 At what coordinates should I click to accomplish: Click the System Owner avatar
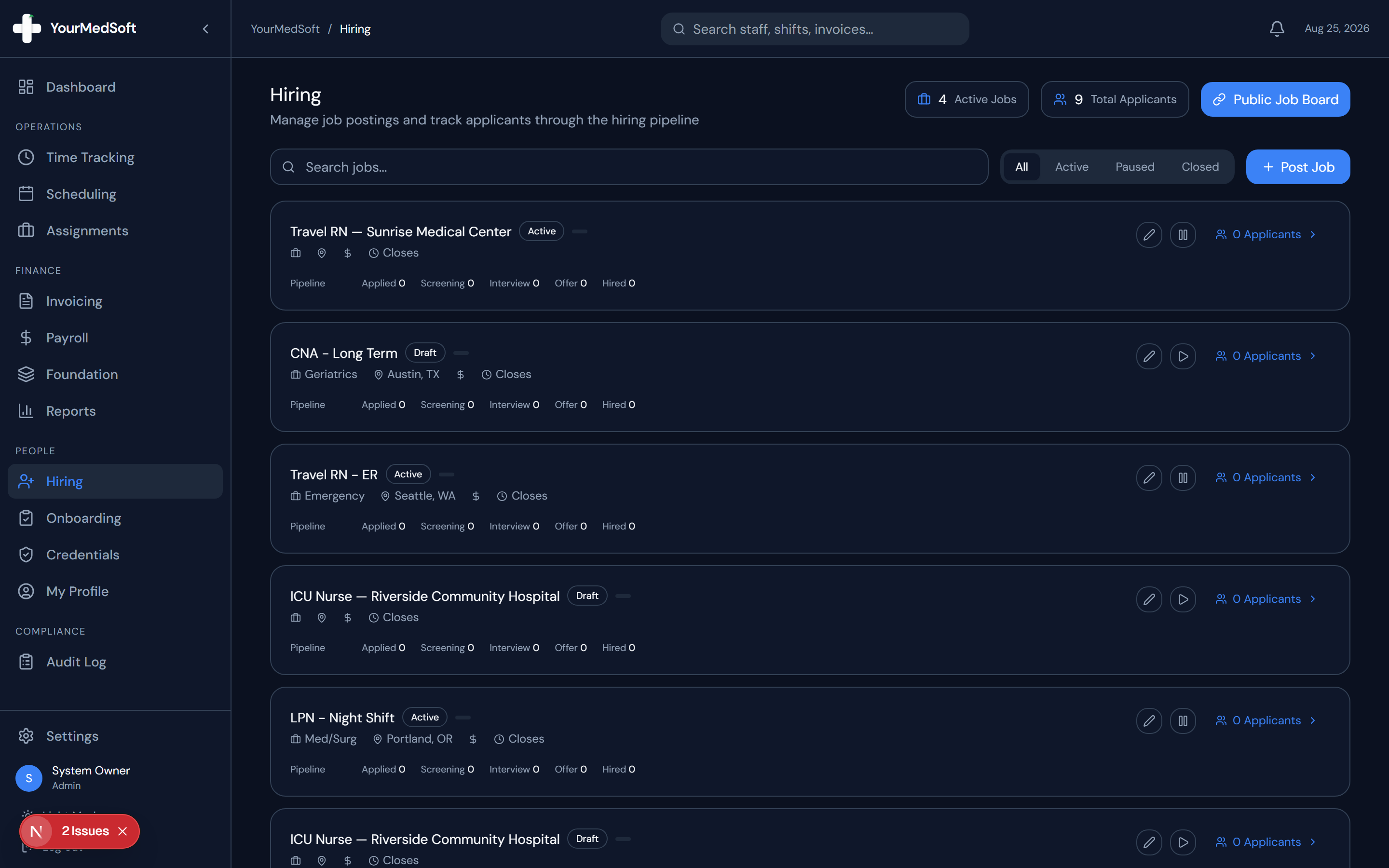coord(29,778)
